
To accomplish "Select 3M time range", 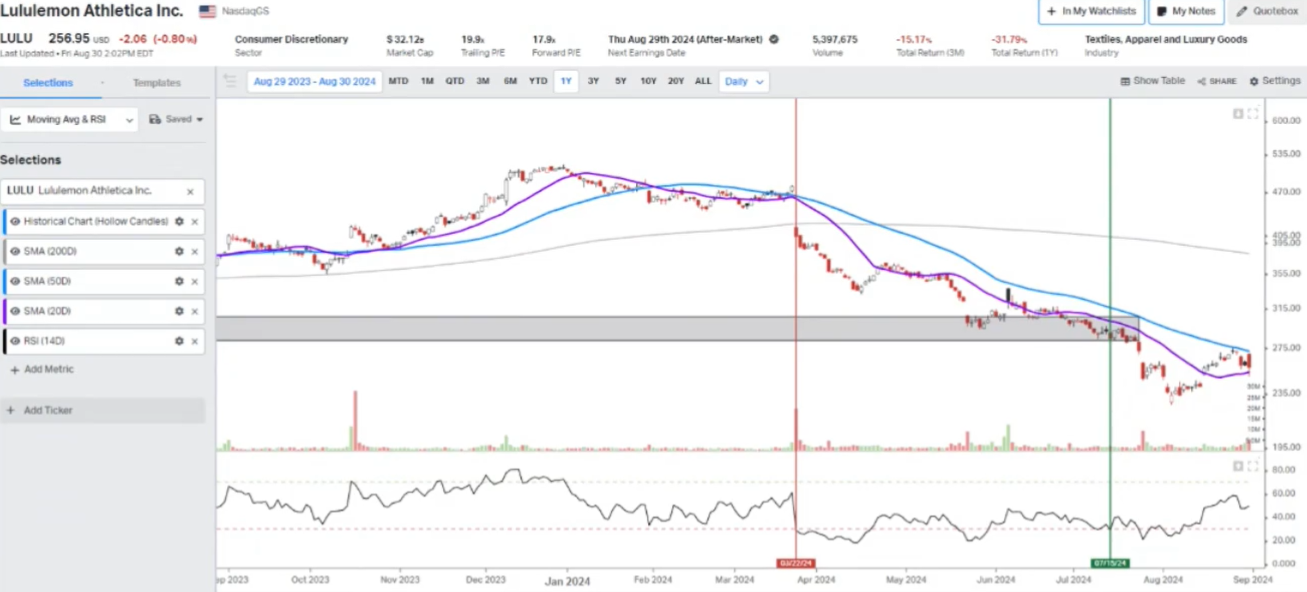I will click(x=483, y=81).
